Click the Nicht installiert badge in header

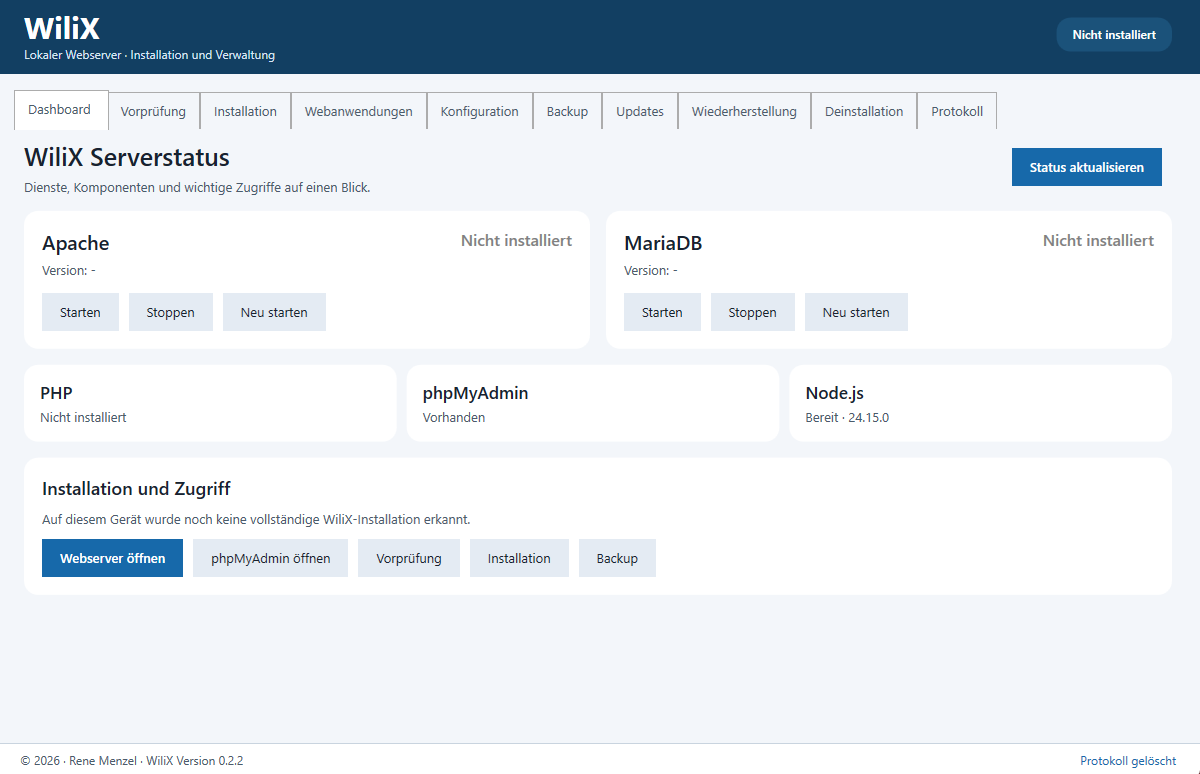[x=1114, y=34]
